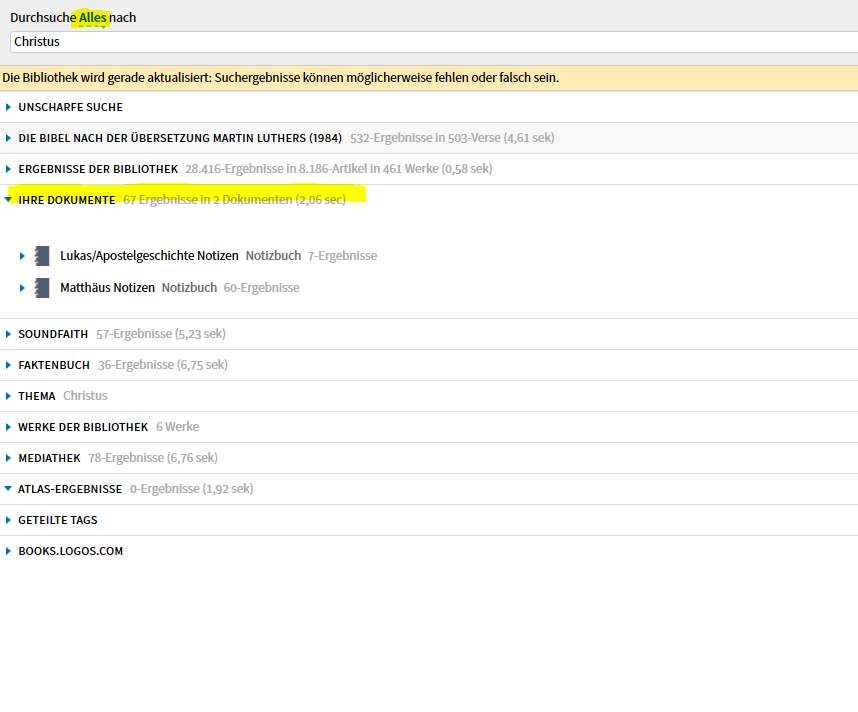Image resolution: width=858 pixels, height=712 pixels.
Task: Expand the Thema Christus section
Action: point(8,396)
